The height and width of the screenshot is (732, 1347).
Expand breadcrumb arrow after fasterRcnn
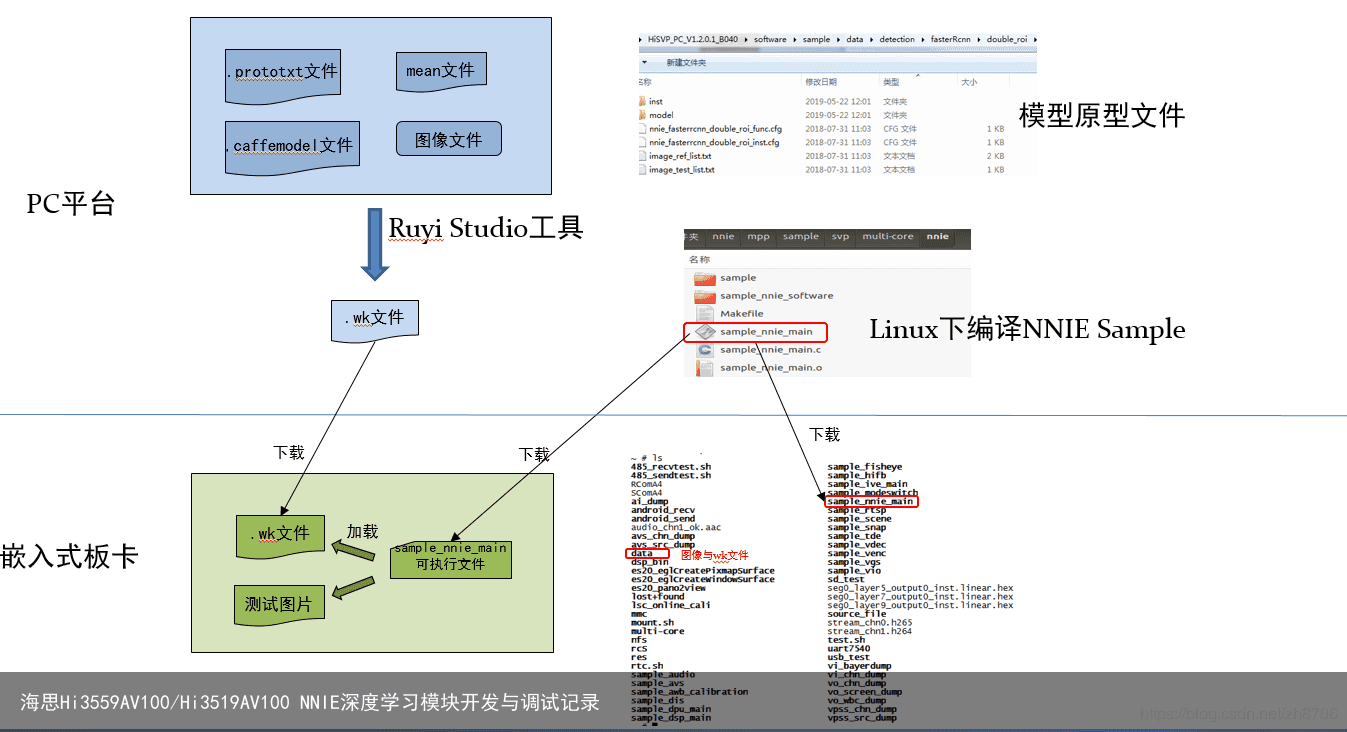[x=979, y=39]
